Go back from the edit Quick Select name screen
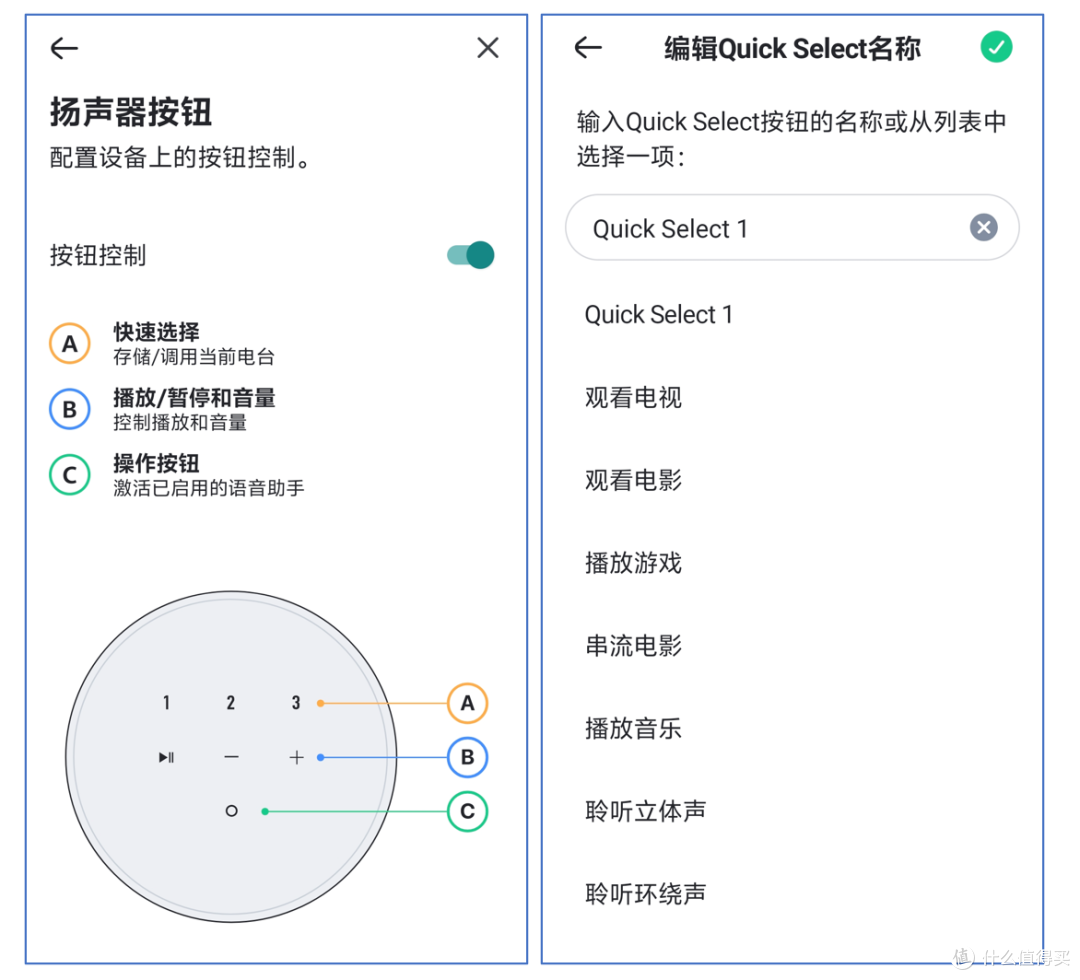The image size is (1080, 980). coord(588,48)
